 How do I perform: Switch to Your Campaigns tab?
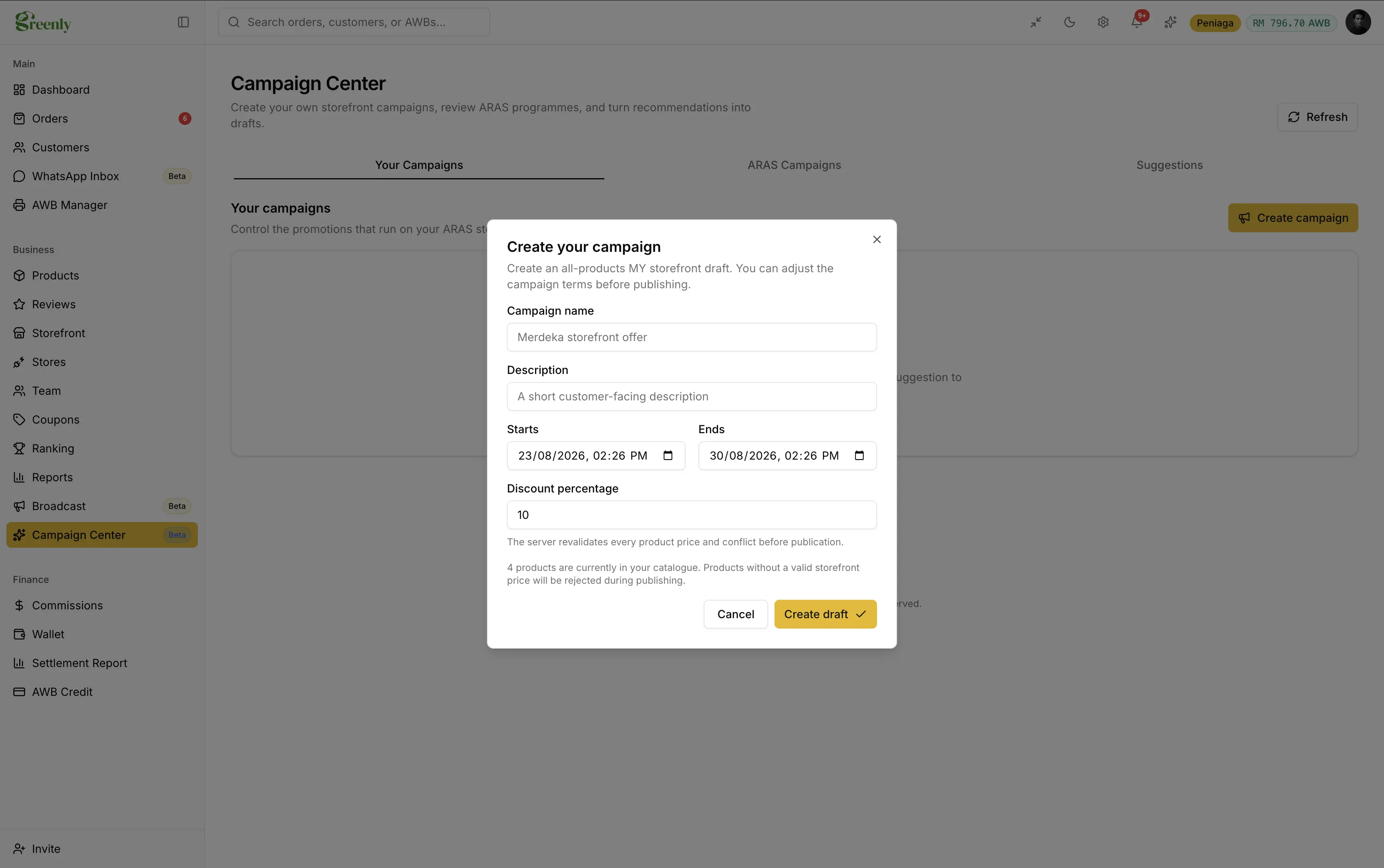(419, 165)
